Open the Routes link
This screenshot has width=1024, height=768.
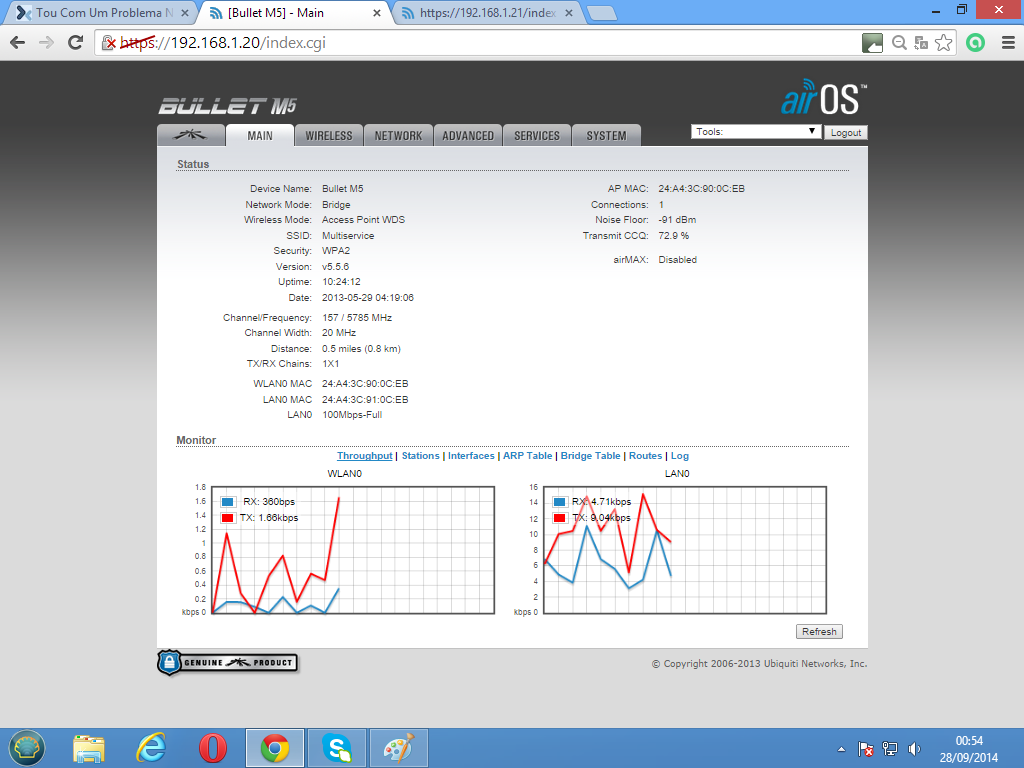tap(645, 456)
